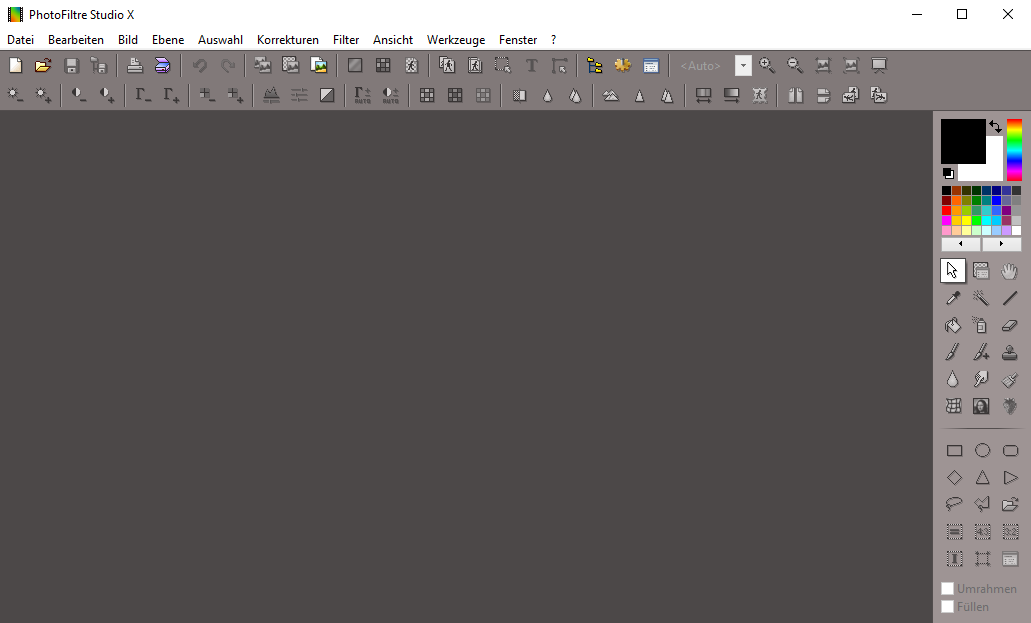Choose the Rounded rectangle selection shape
Image resolution: width=1031 pixels, height=623 pixels.
1011,451
